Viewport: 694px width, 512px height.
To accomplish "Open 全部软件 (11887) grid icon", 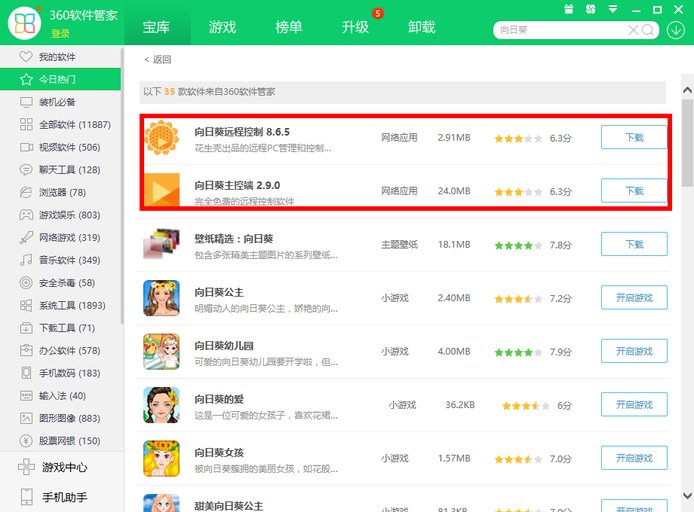I will (x=26, y=124).
